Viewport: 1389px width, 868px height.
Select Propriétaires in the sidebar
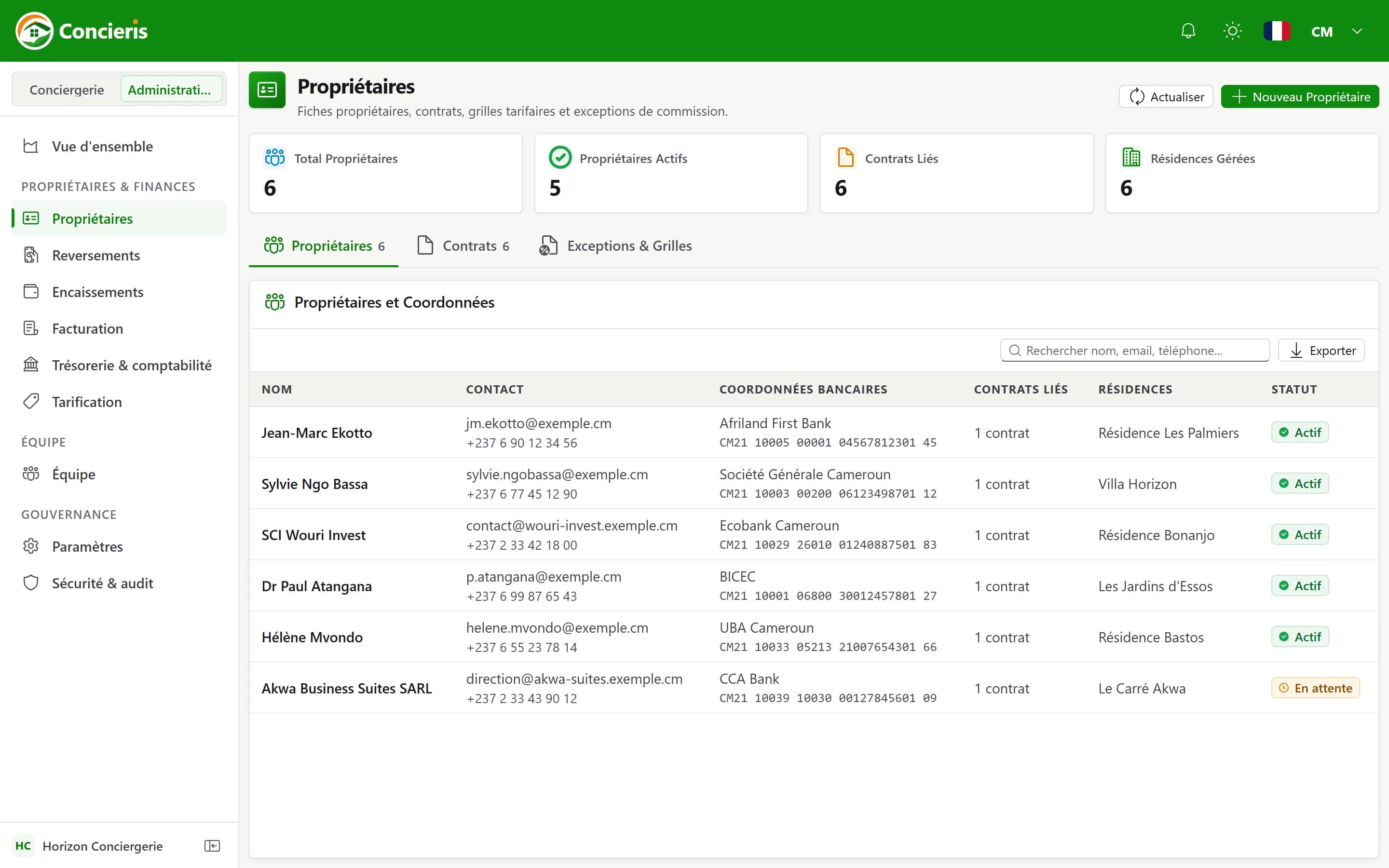click(x=119, y=219)
